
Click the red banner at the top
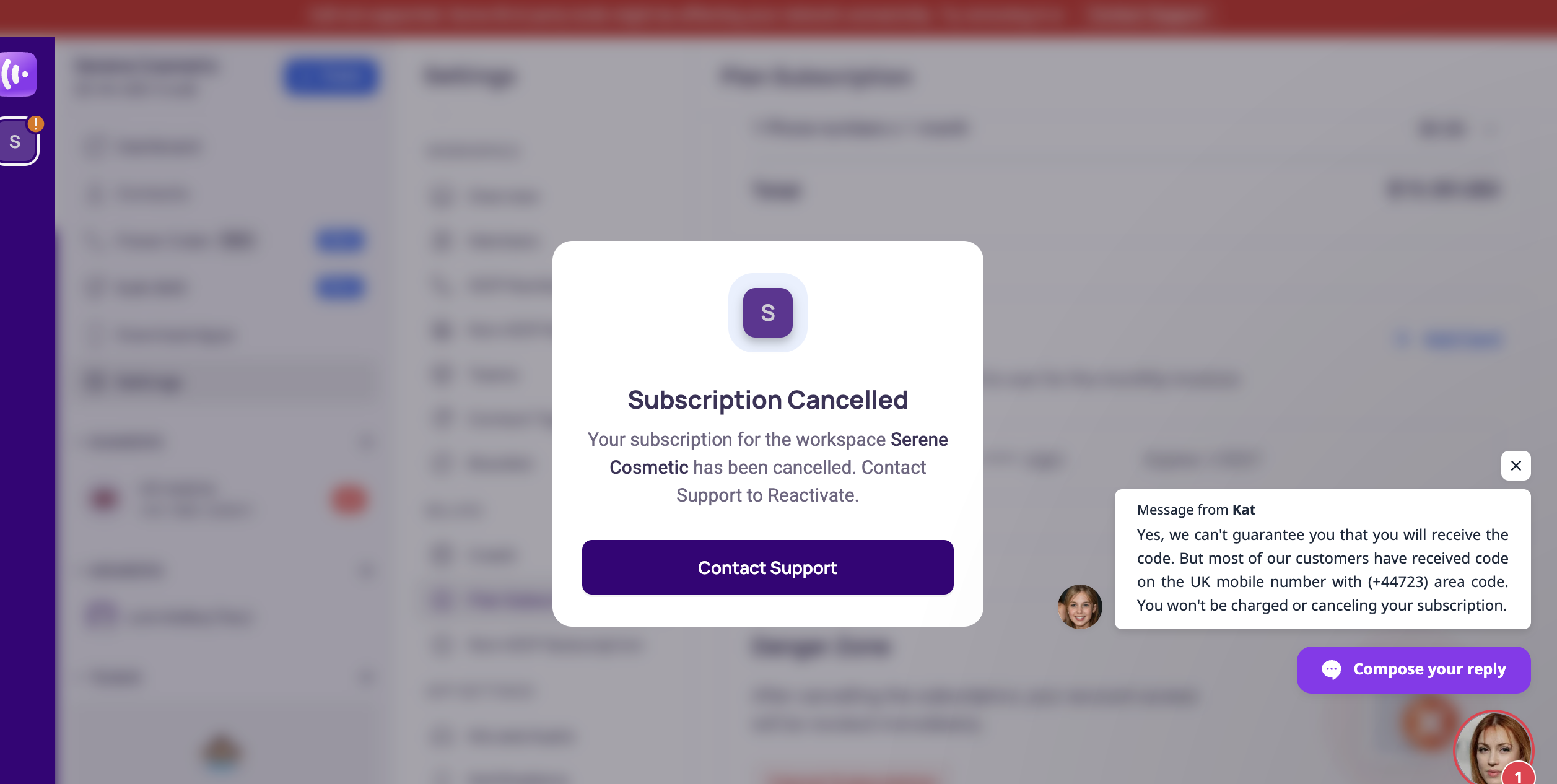pos(778,15)
